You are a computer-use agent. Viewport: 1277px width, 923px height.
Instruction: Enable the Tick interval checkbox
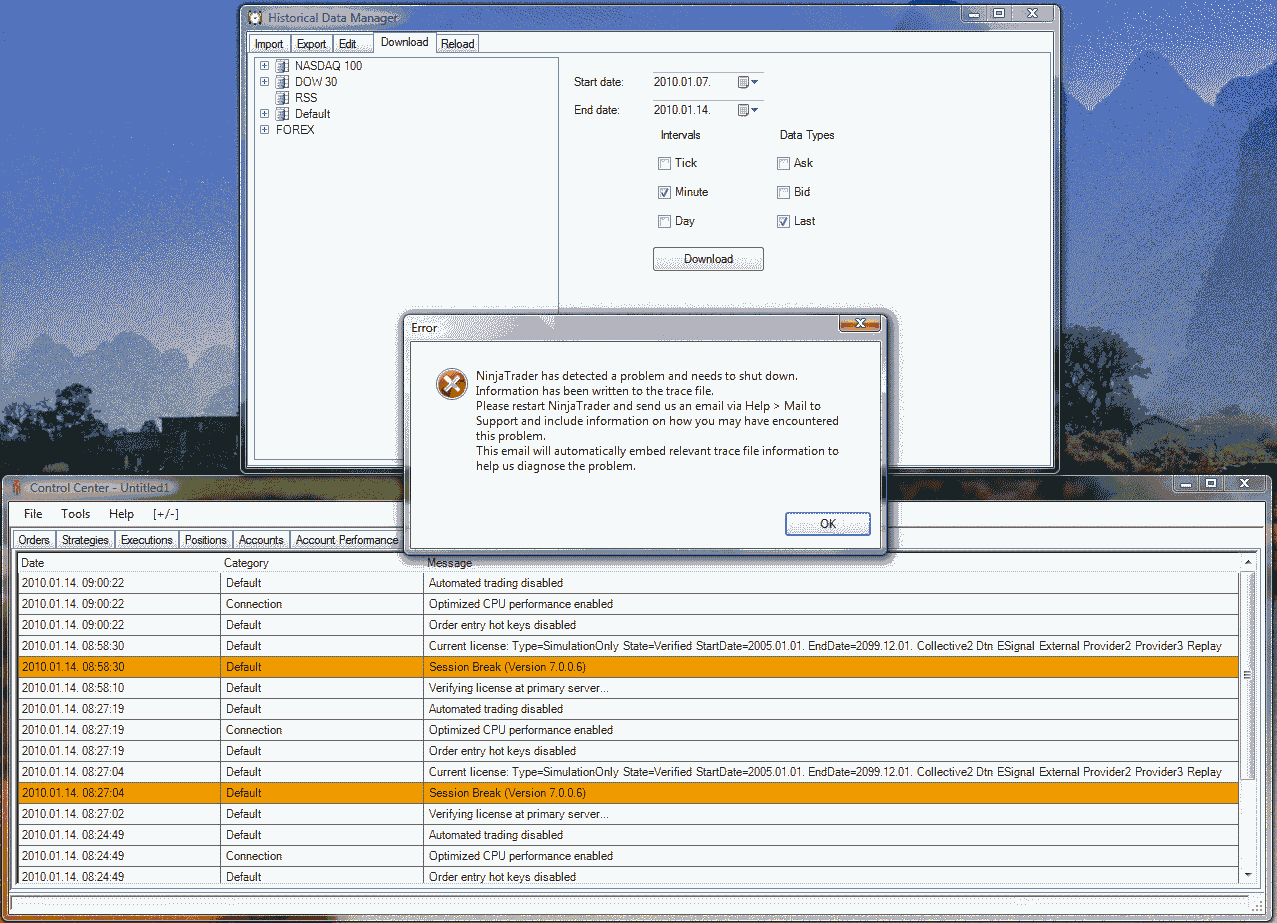pos(664,163)
